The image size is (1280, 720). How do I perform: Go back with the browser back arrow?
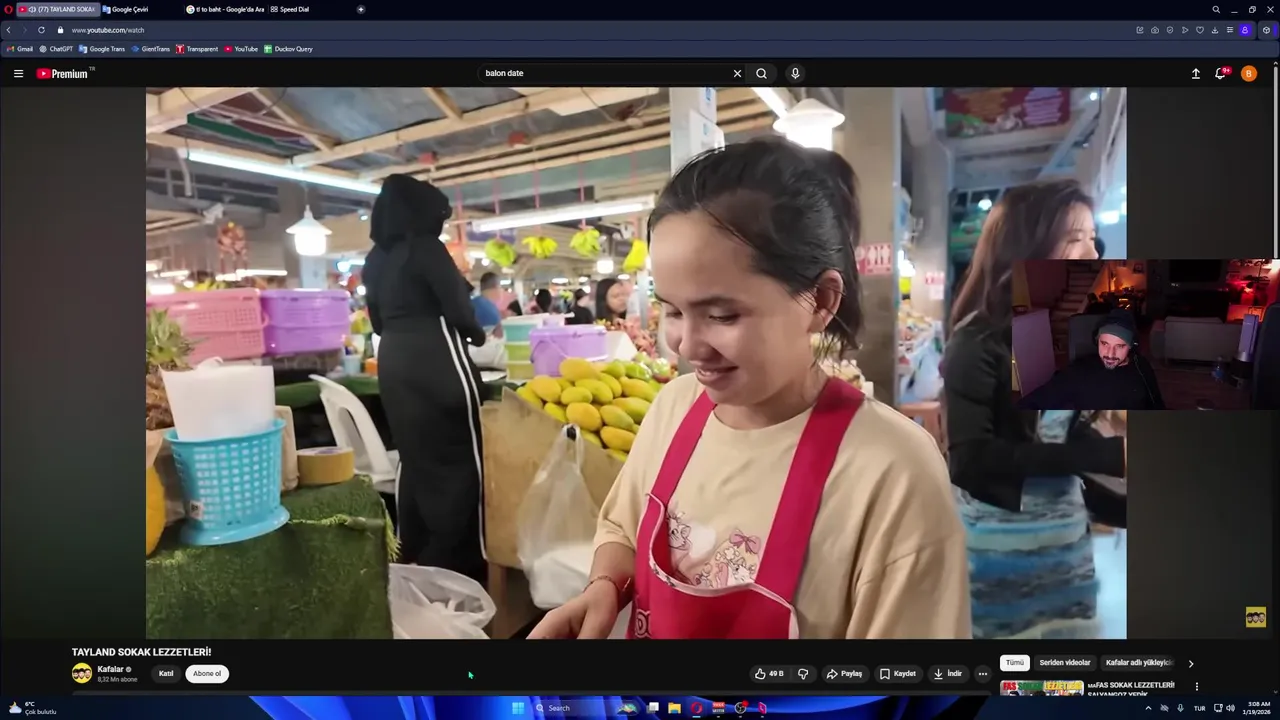click(x=9, y=30)
